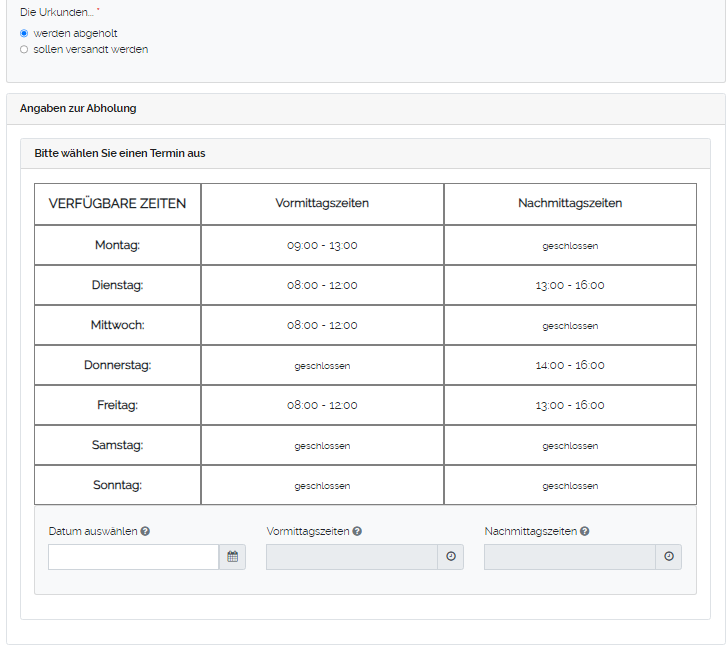Show help icon beside Nachmittagszeiten label
This screenshot has width=728, height=648.
584,532
